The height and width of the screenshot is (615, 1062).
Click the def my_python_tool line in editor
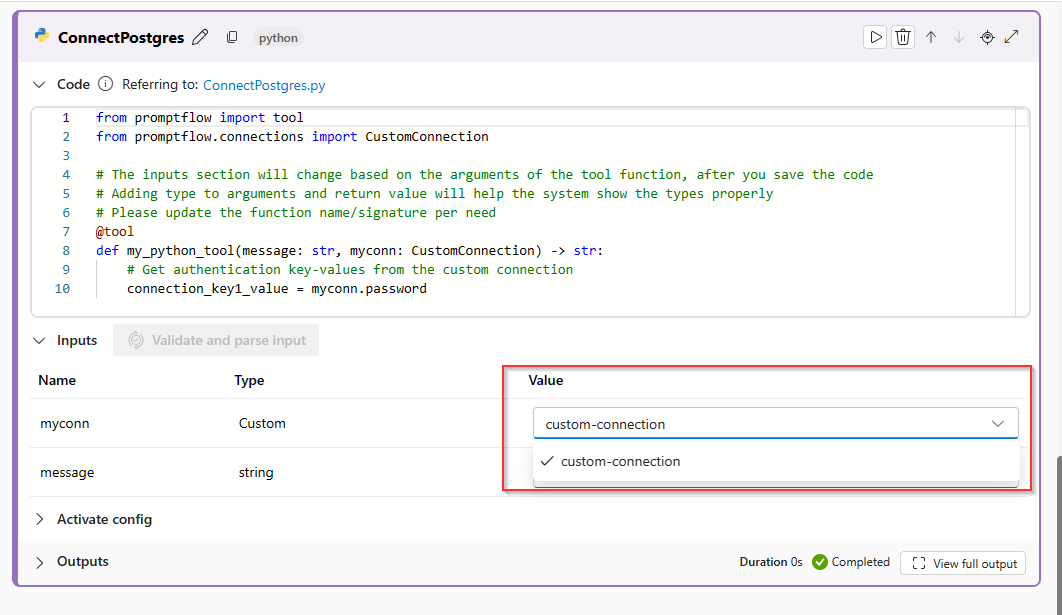coord(349,251)
